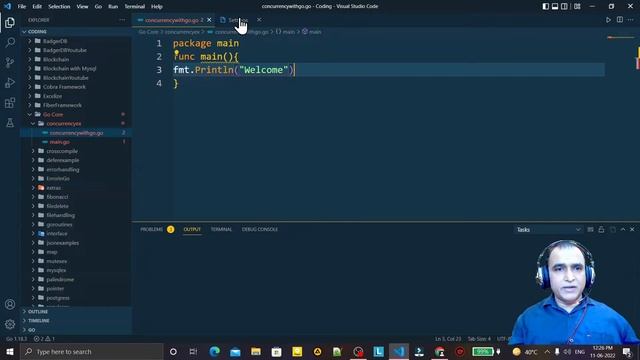Image resolution: width=640 pixels, height=360 pixels.
Task: Toggle Primary Side Bar layout icon
Action: (546, 6)
